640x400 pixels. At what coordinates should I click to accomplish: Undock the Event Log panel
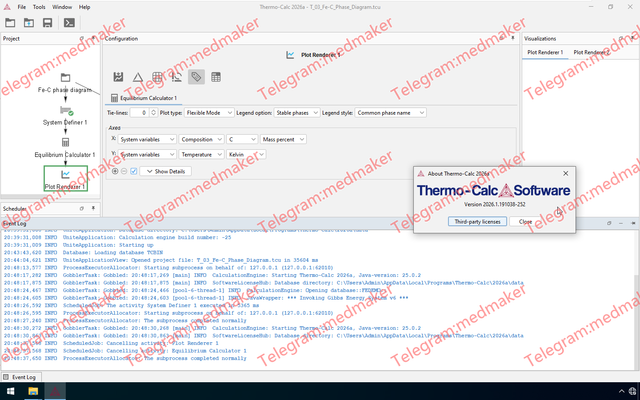(x=609, y=223)
